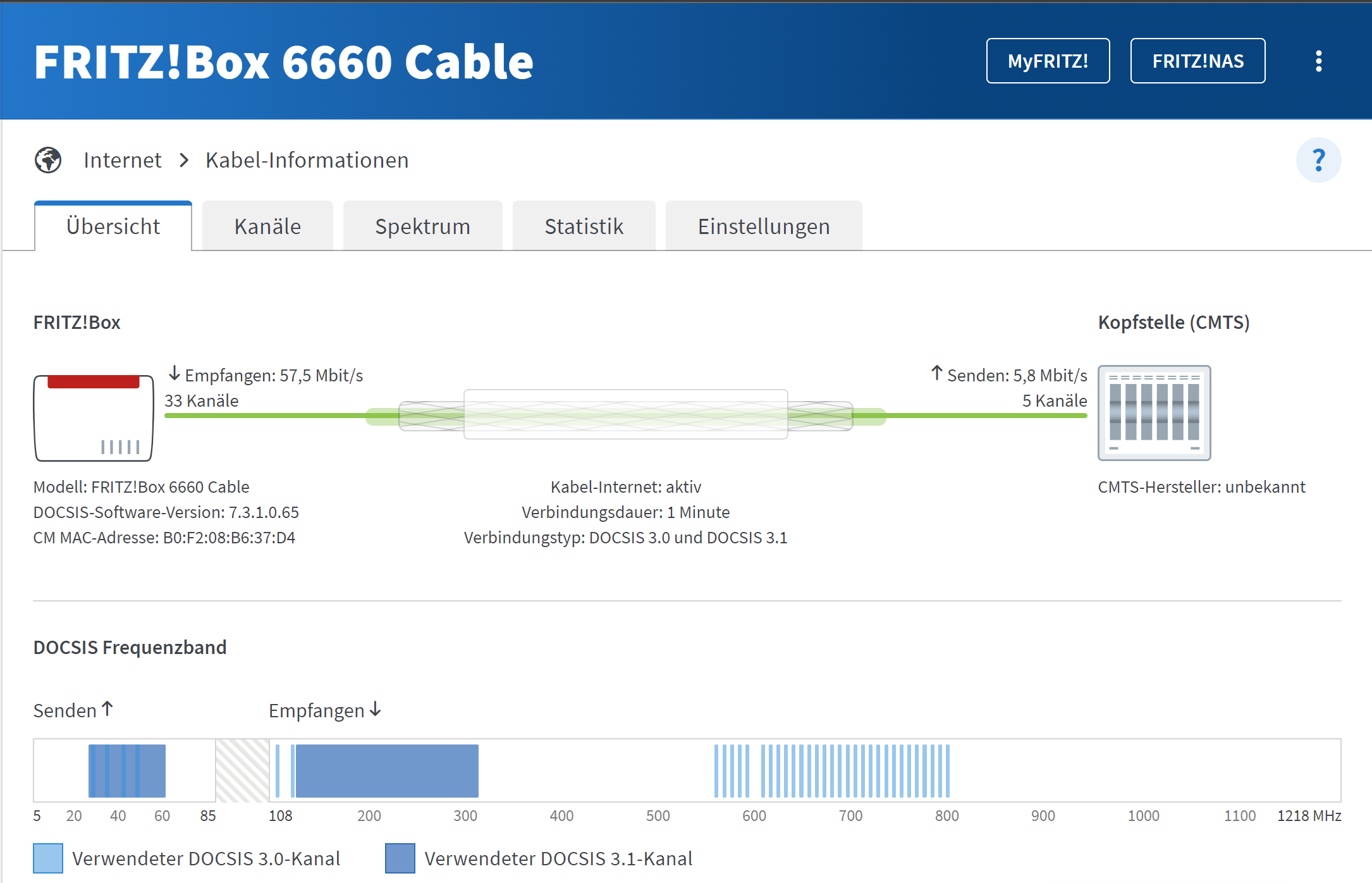Click the FRITZ!Box 6660 Cable title

coord(284,62)
